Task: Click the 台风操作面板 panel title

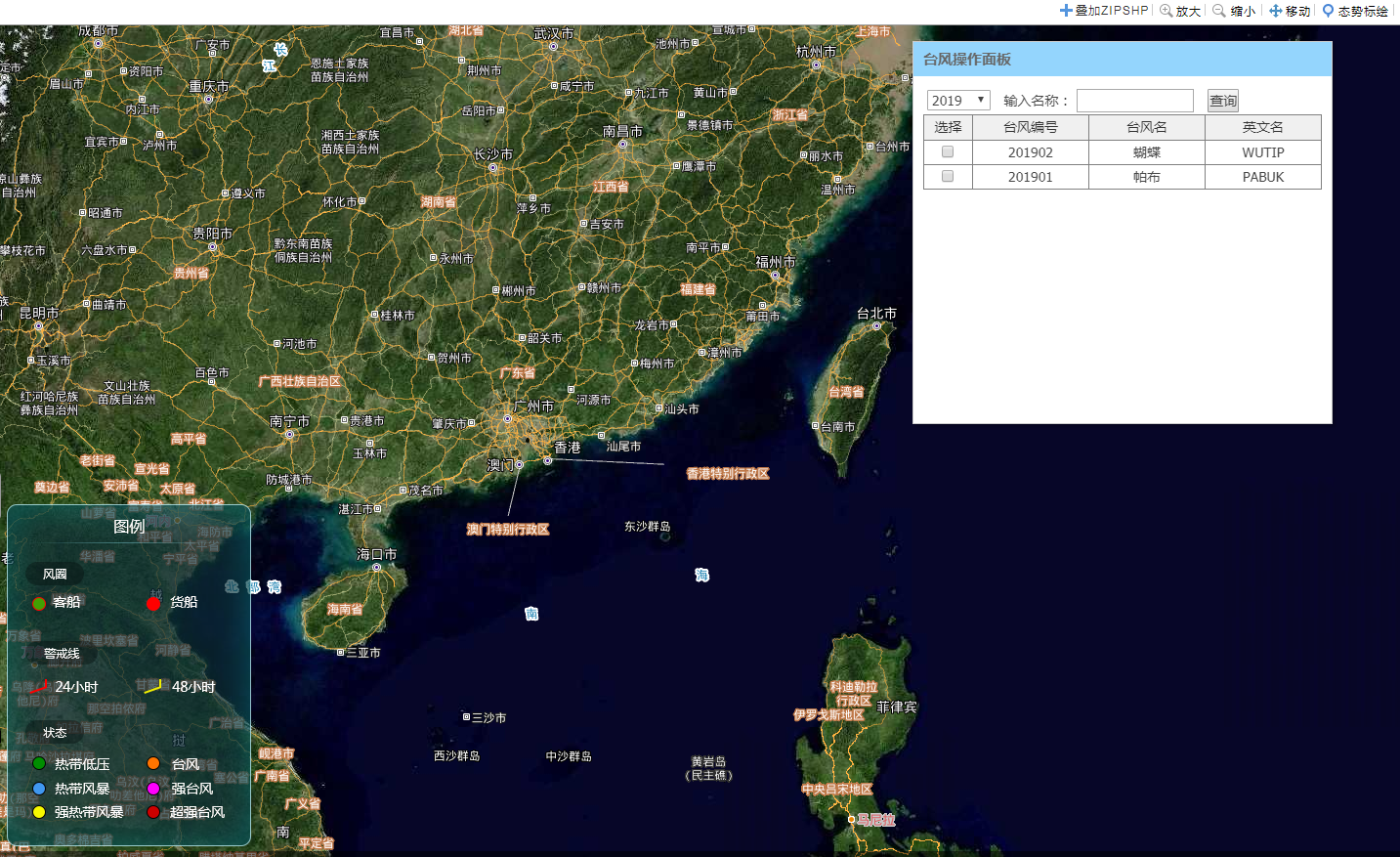Action: click(x=967, y=60)
